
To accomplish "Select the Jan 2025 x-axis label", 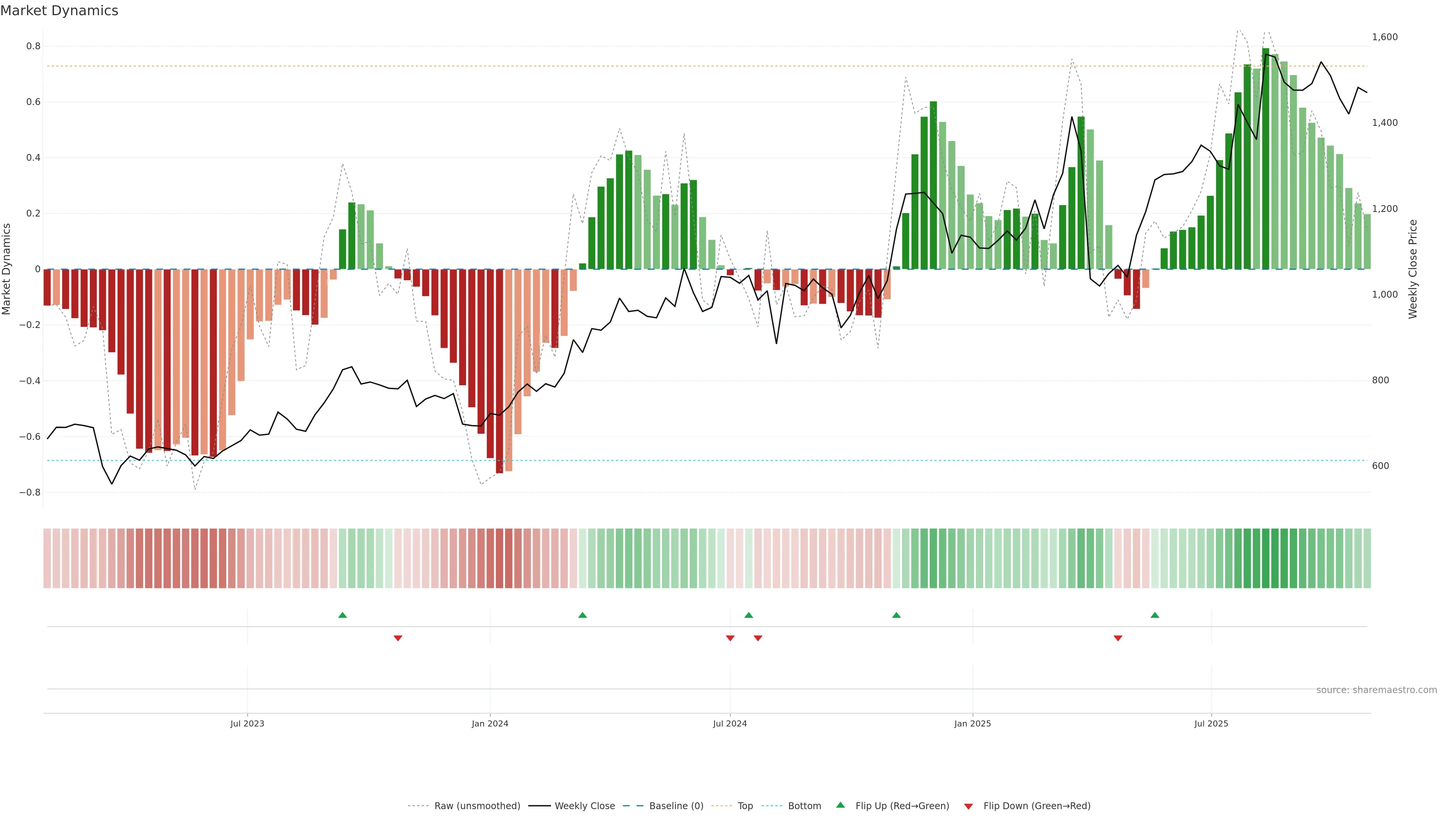I will (x=972, y=723).
